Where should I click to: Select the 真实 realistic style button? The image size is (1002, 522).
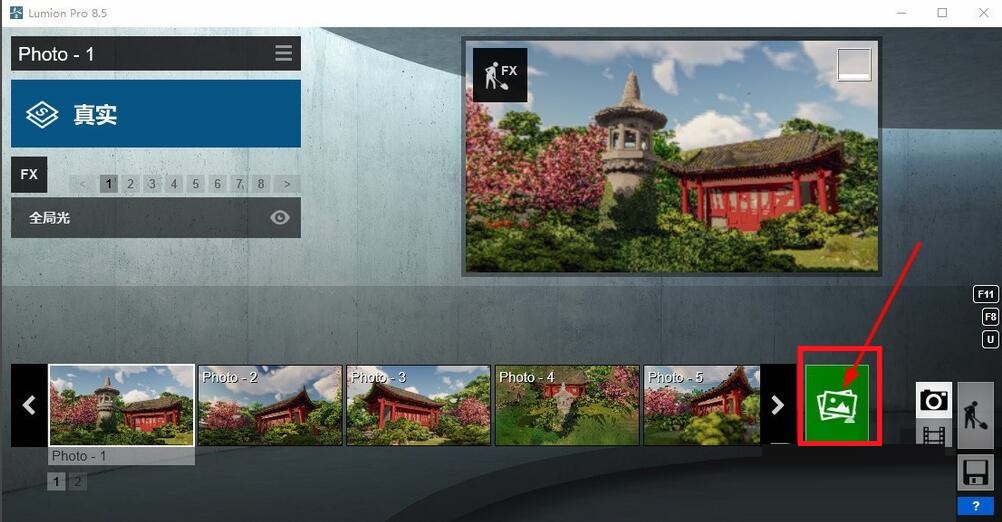pos(156,114)
